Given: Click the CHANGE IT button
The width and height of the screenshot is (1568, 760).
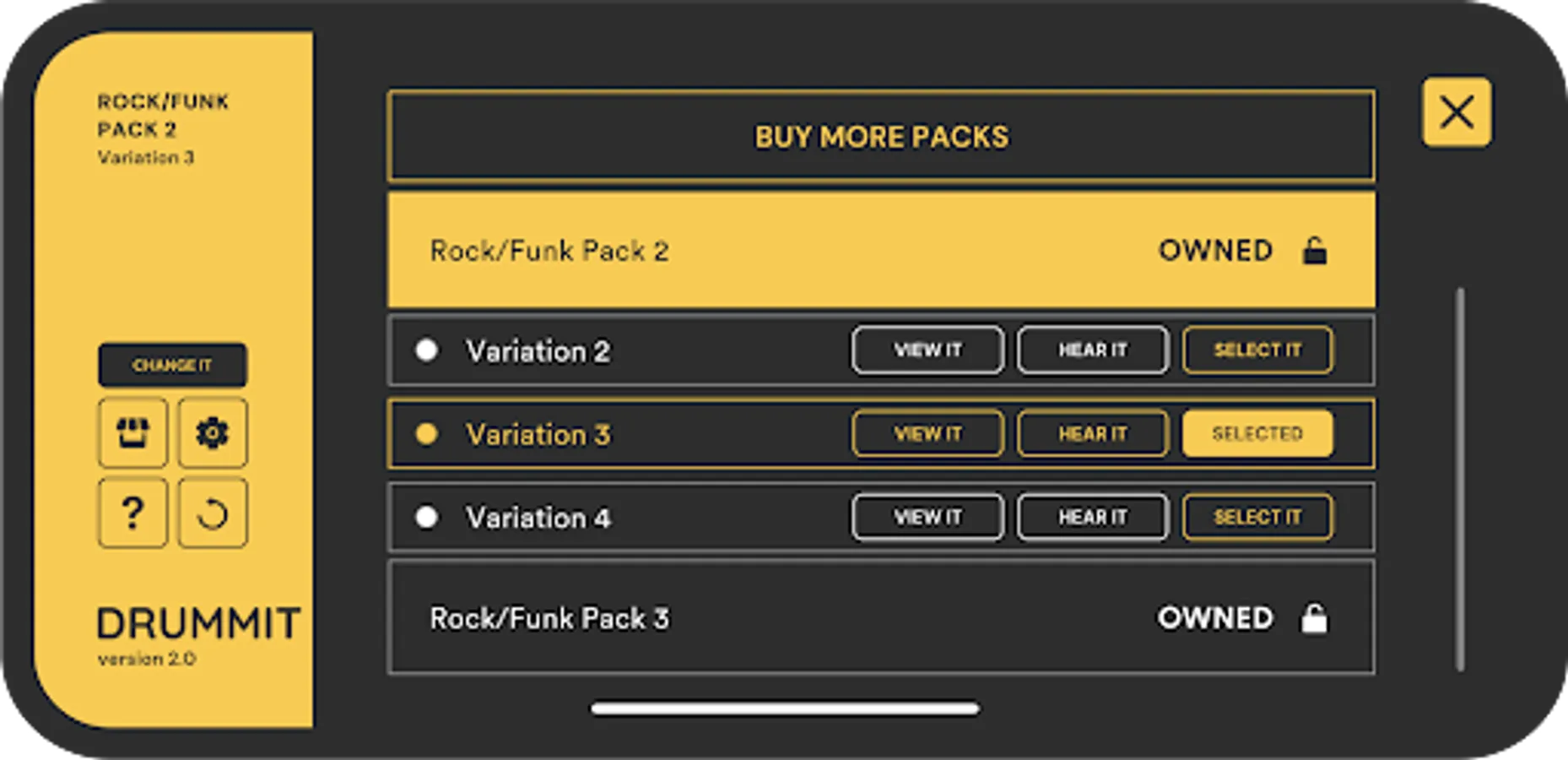Looking at the screenshot, I should 172,366.
